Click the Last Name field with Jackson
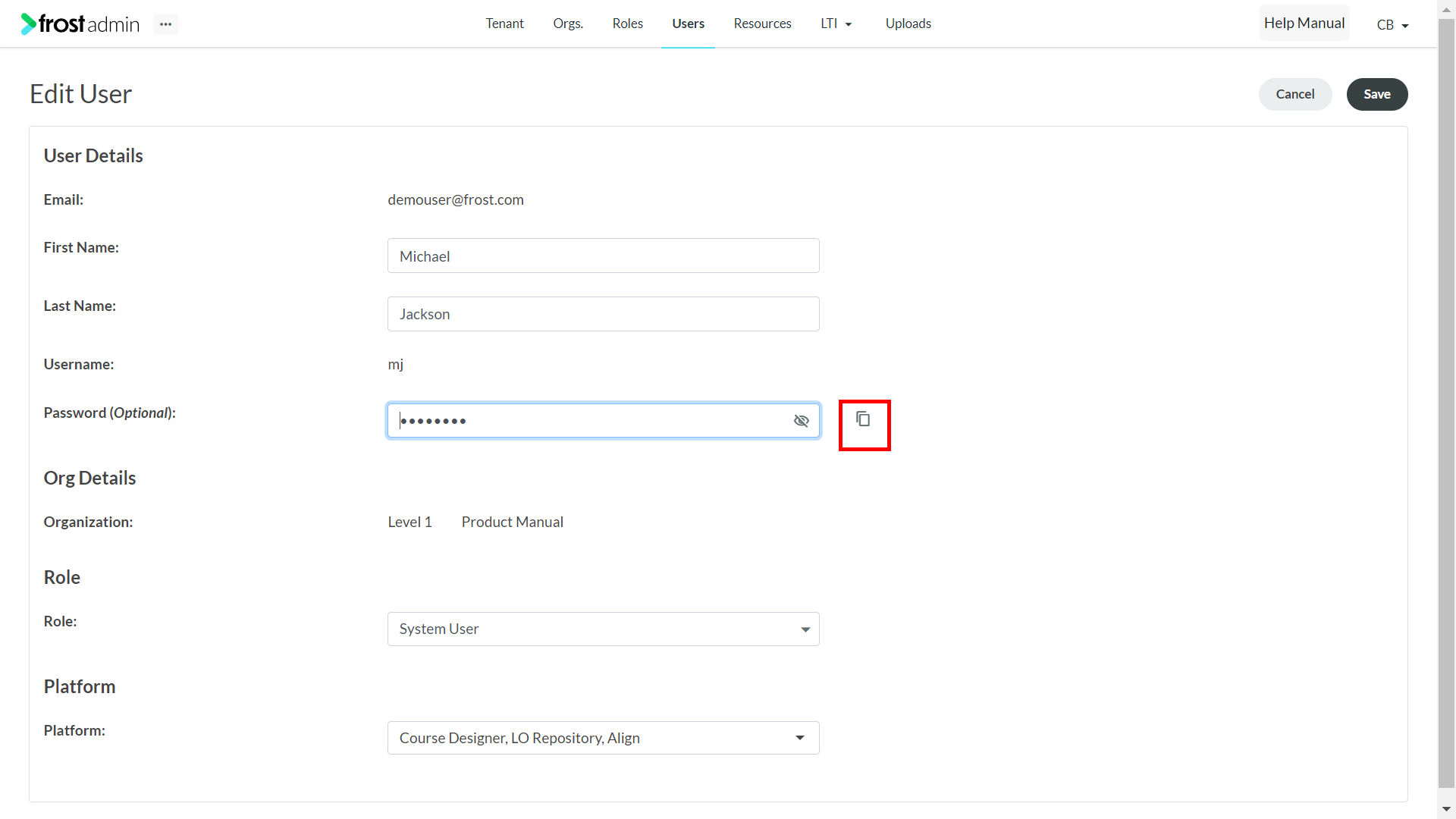Screen dimensions: 1456x819 click(604, 314)
